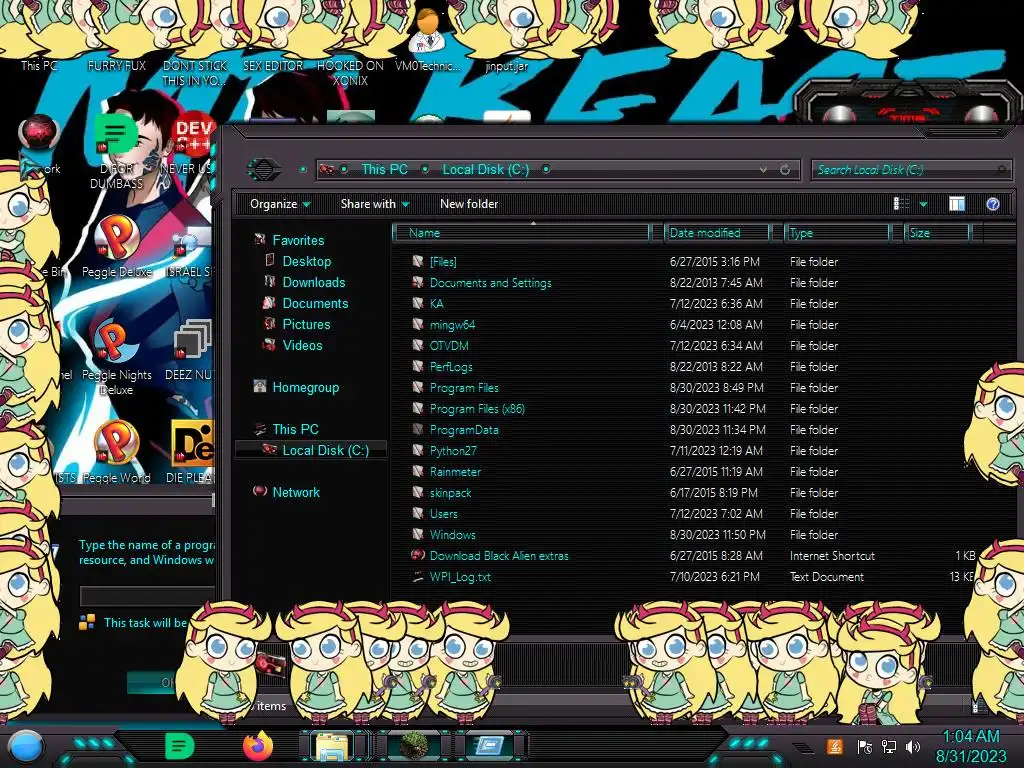Open Explorer help icon

click(x=993, y=204)
